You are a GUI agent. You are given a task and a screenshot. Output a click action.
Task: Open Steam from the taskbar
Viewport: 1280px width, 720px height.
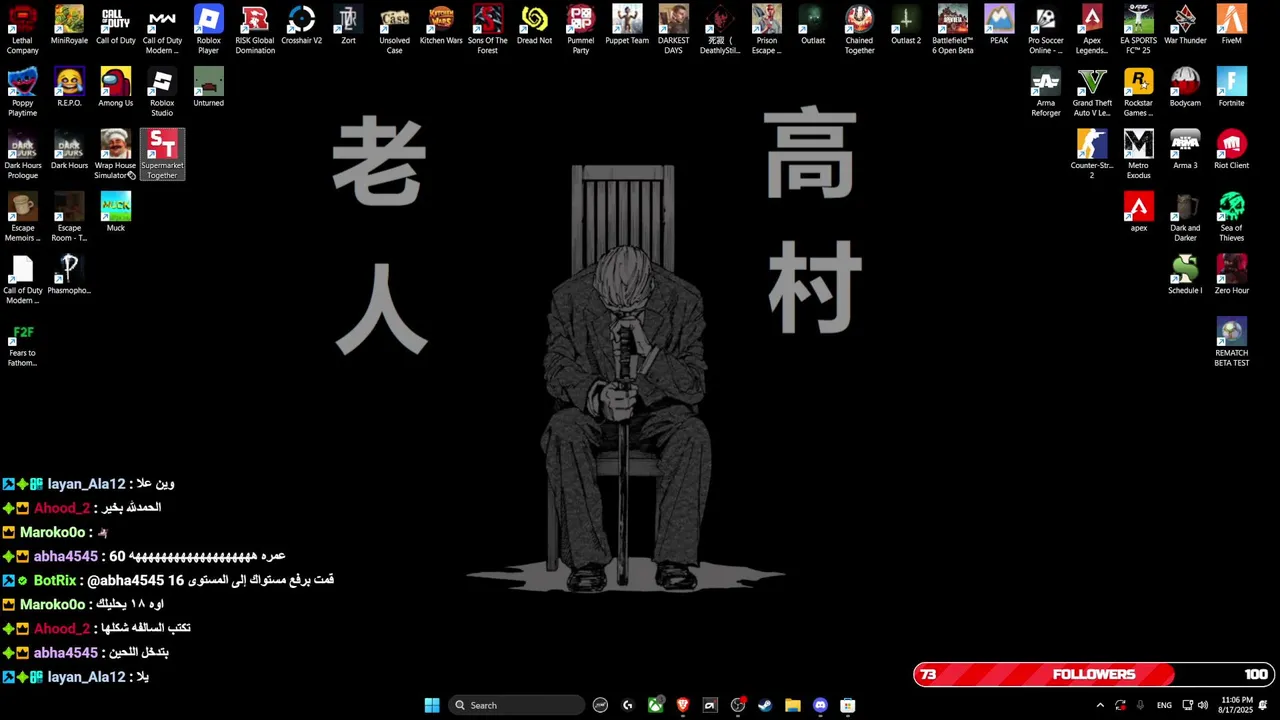765,705
